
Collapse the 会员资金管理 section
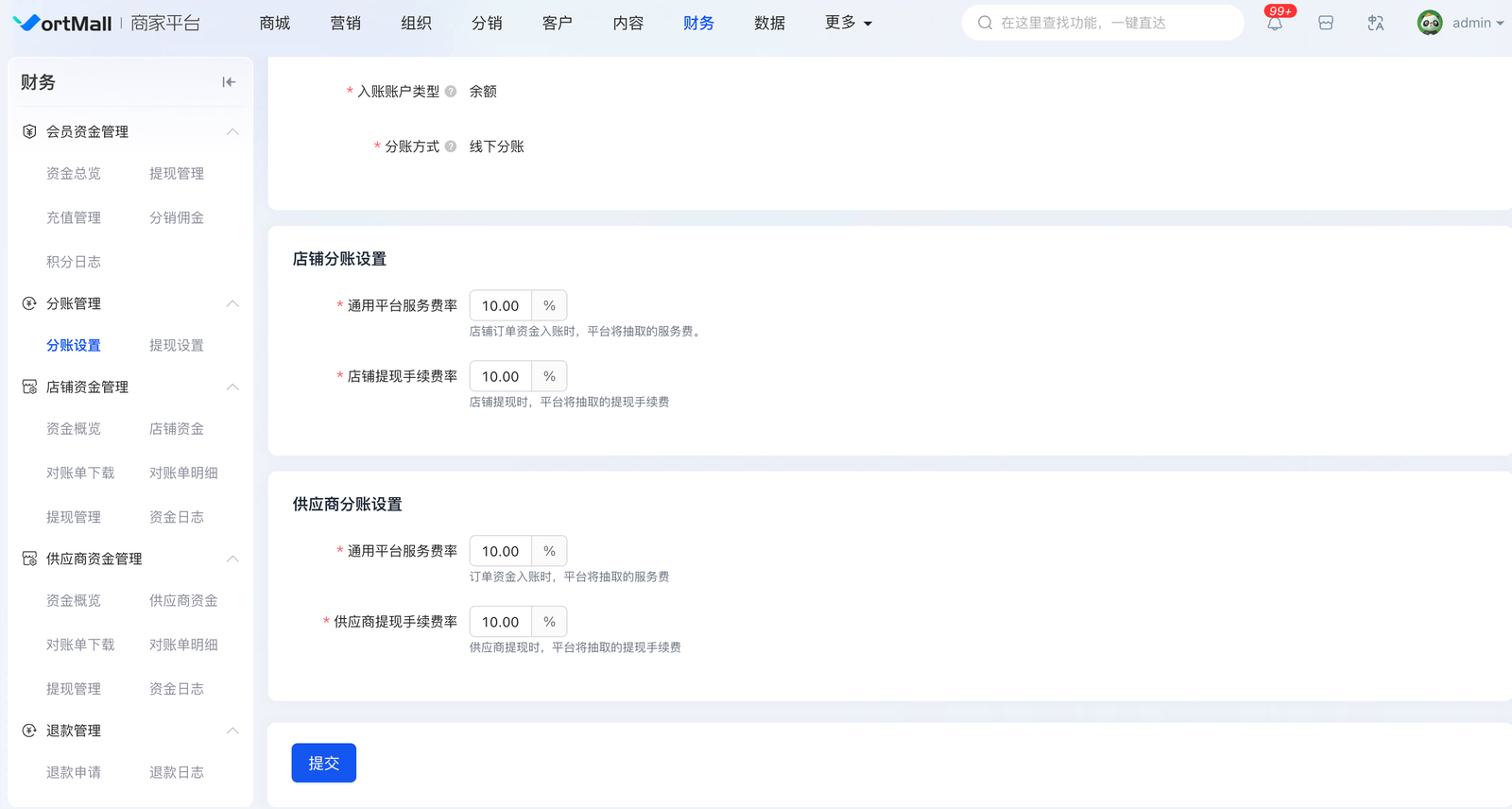click(x=232, y=131)
